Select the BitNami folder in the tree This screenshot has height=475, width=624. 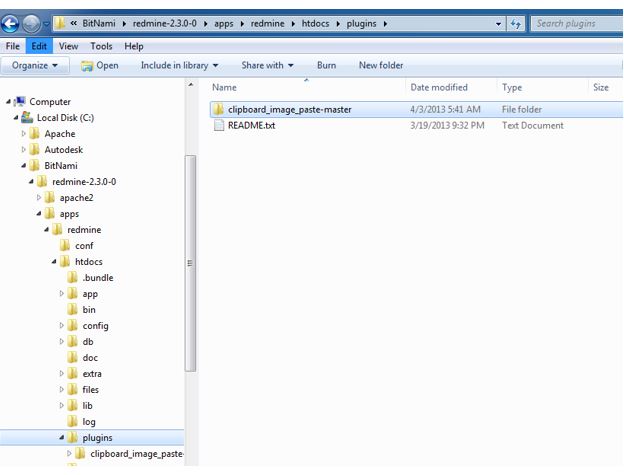60,166
